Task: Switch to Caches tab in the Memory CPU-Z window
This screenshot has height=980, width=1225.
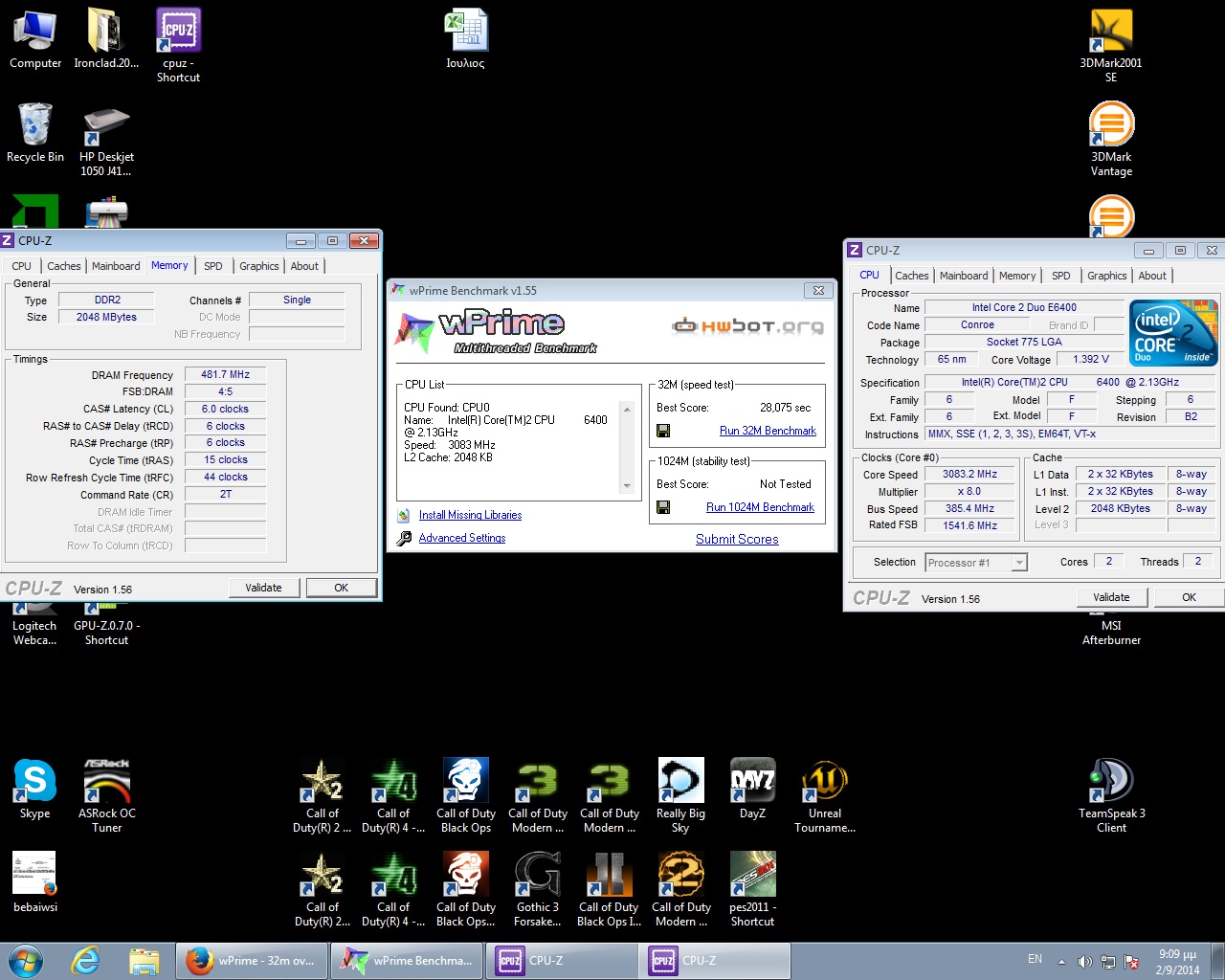Action: [64, 266]
